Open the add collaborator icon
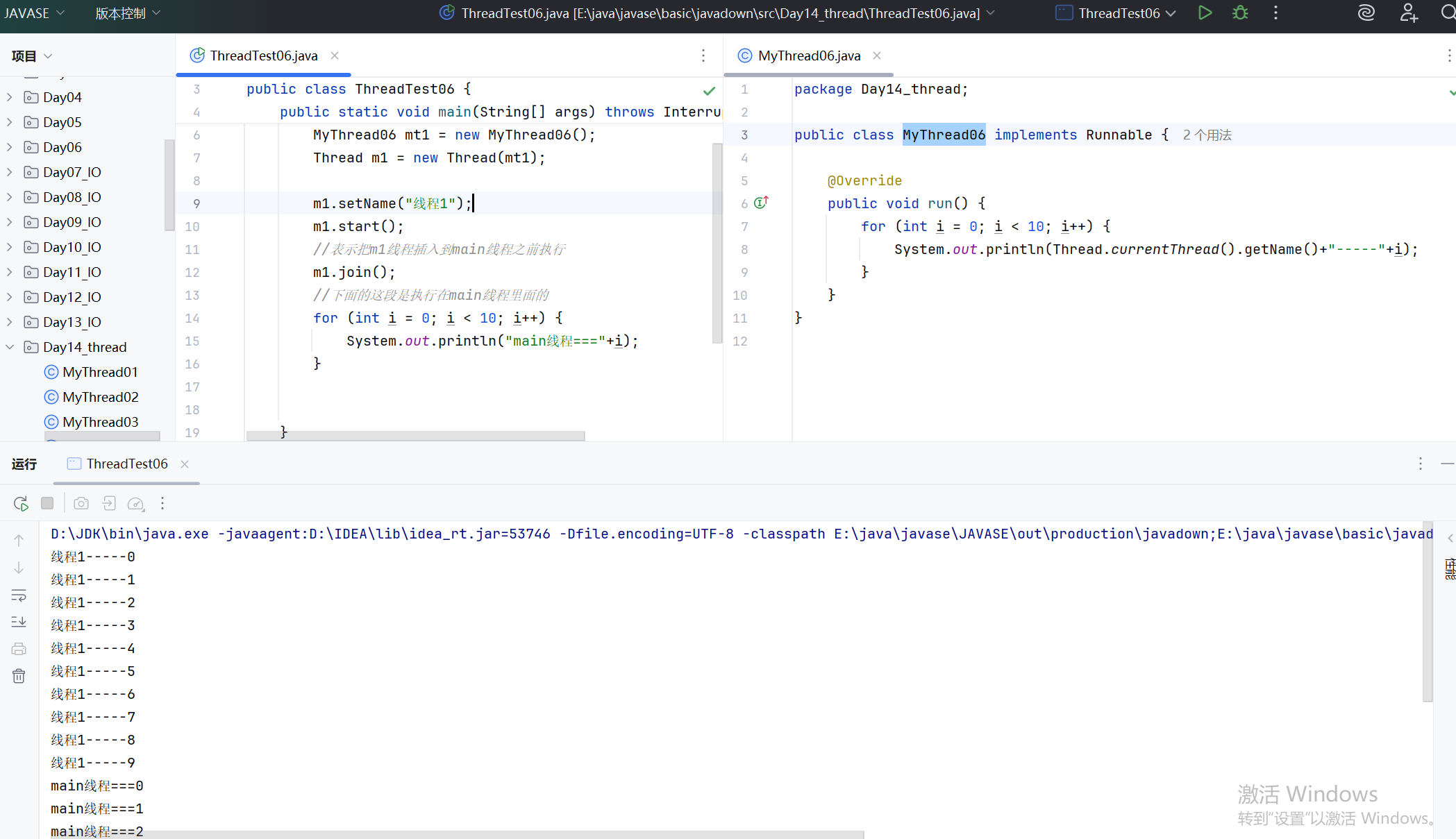Viewport: 1456px width, 839px height. point(1408,12)
